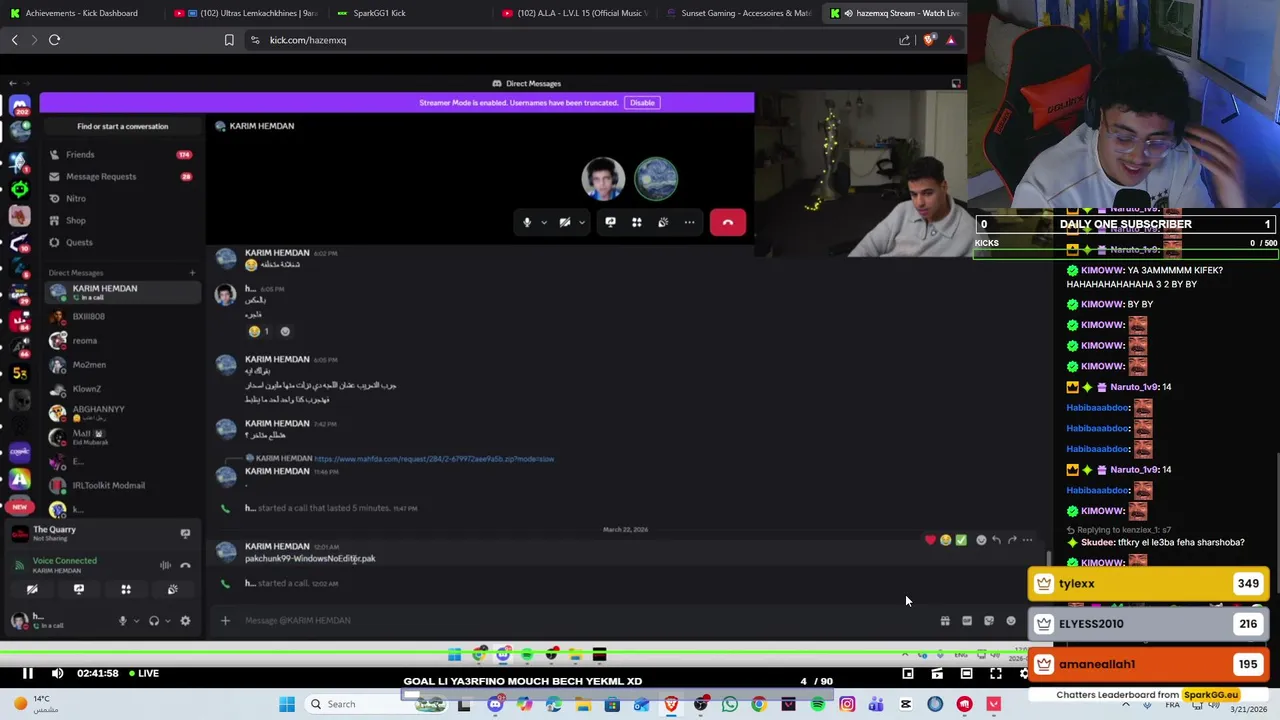Expand microphone options arrow in call

[543, 222]
